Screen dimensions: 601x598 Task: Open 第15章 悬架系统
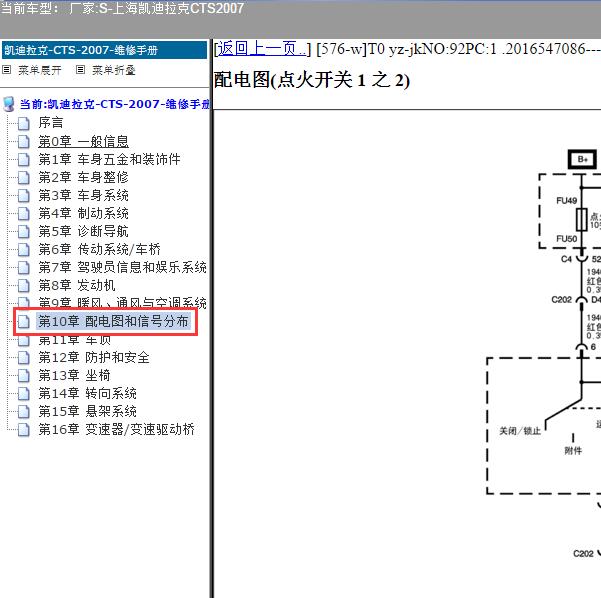pyautogui.click(x=87, y=411)
